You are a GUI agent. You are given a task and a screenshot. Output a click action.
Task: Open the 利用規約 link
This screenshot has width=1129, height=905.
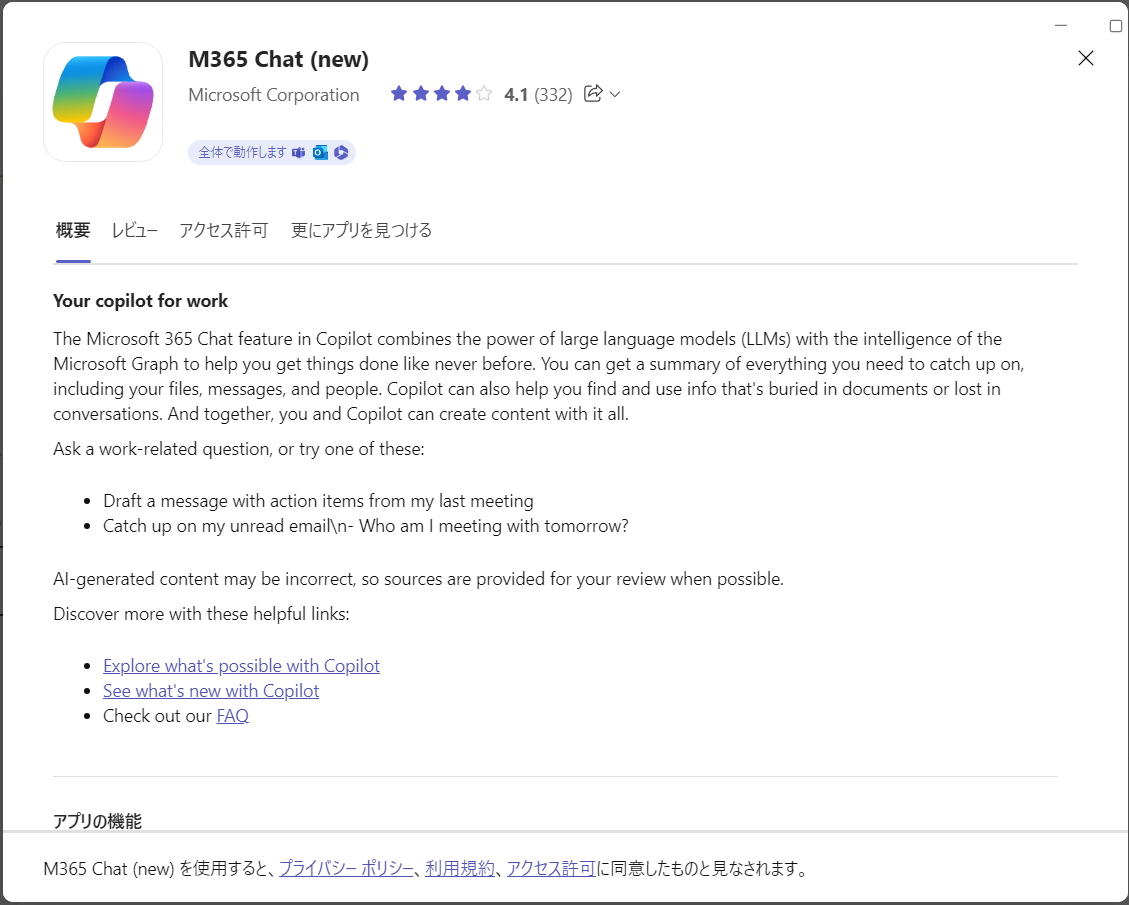460,869
